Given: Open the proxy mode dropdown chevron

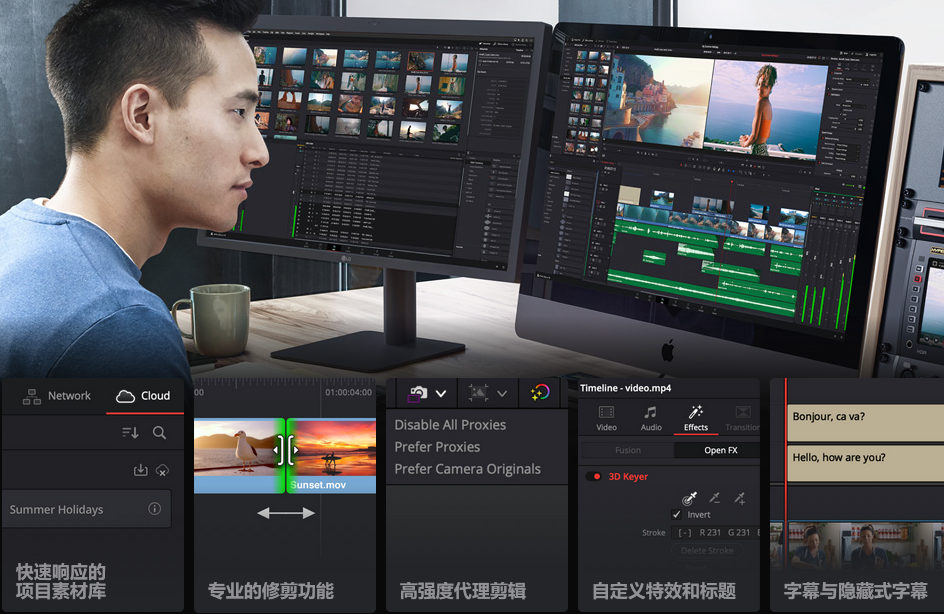Looking at the screenshot, I should point(440,394).
